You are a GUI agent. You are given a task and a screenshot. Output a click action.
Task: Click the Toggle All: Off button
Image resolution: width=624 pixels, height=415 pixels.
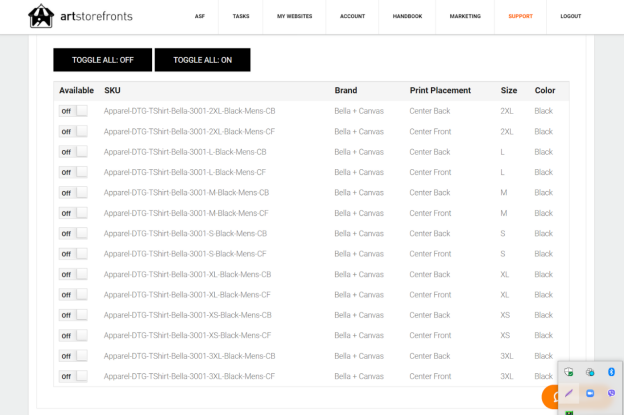(103, 60)
